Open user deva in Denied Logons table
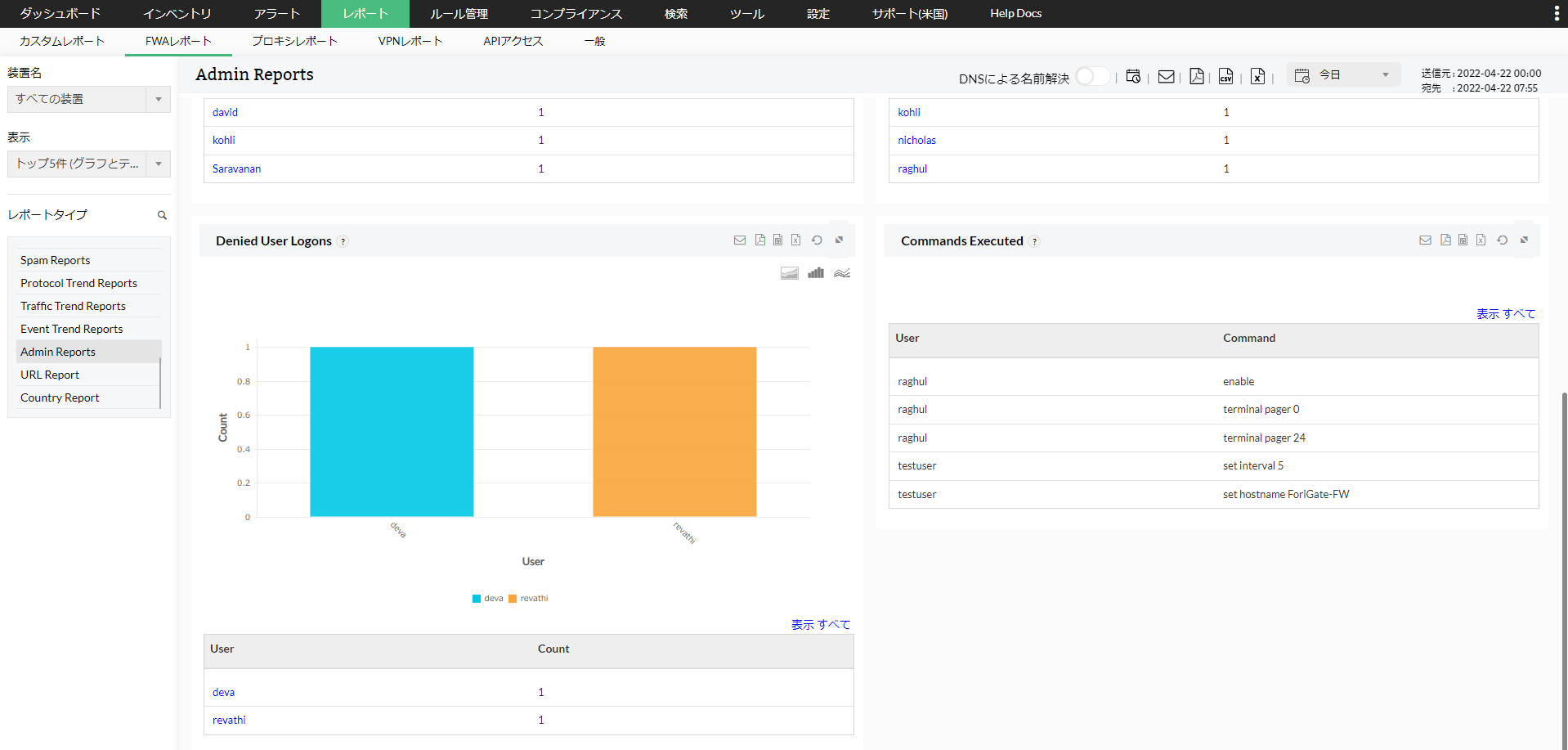The height and width of the screenshot is (750, 1568). [x=223, y=692]
